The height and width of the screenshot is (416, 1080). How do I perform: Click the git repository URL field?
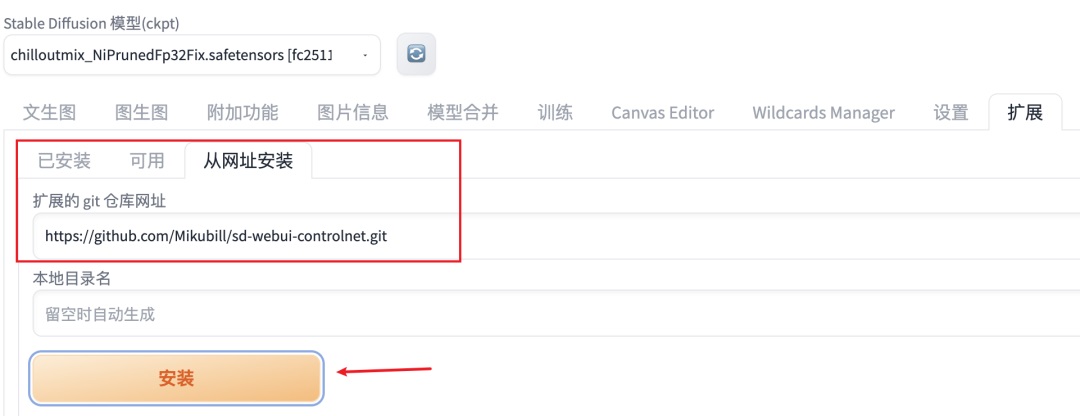pos(557,236)
